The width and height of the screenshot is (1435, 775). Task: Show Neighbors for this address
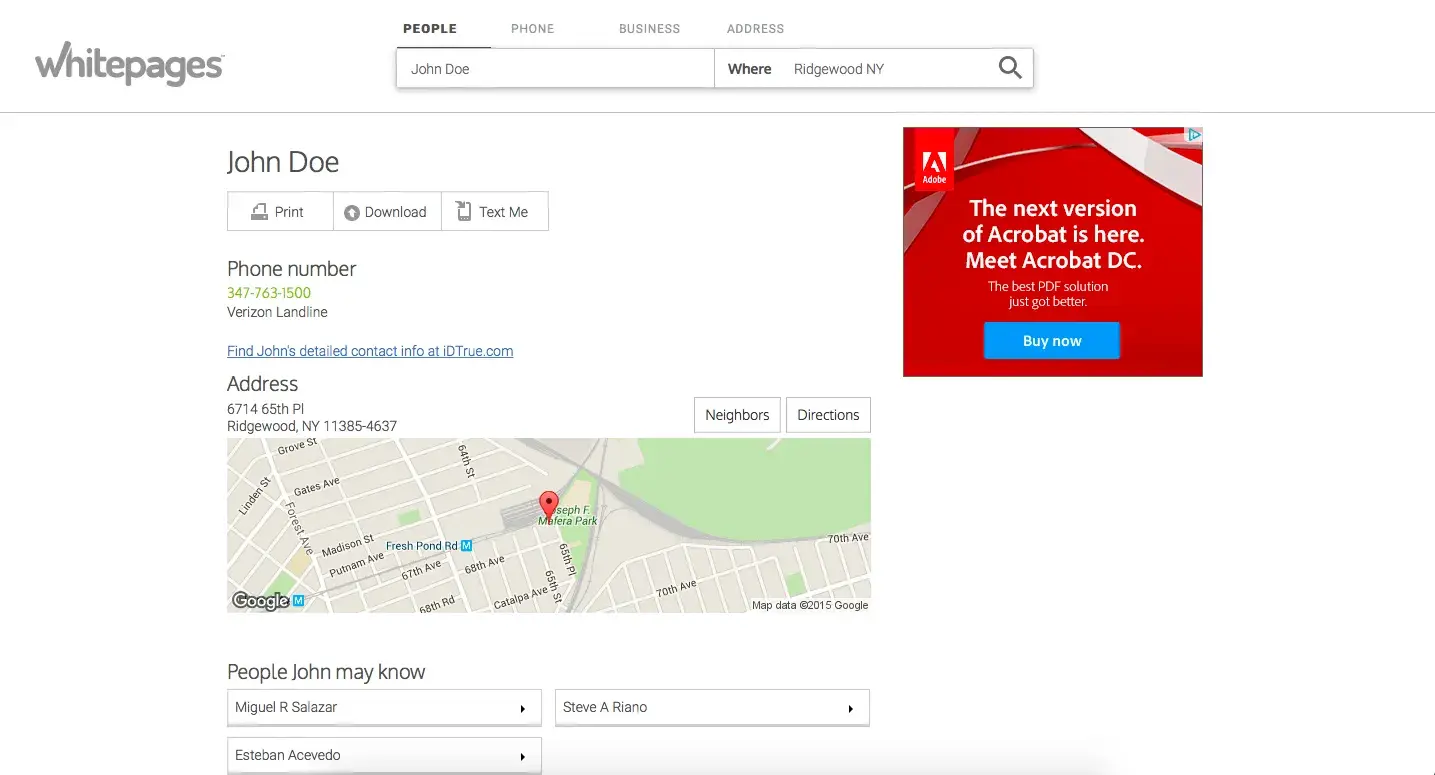pos(737,415)
